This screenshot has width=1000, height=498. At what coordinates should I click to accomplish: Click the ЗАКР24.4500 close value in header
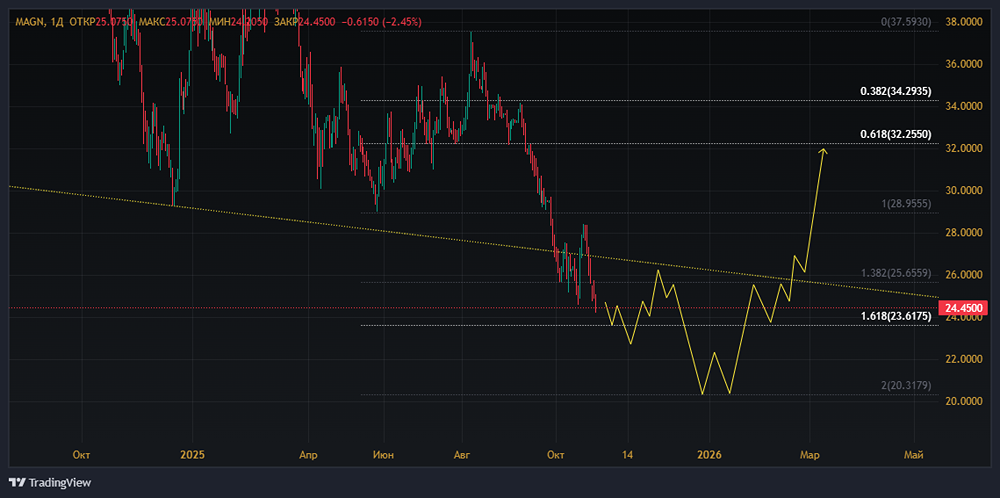[307, 22]
